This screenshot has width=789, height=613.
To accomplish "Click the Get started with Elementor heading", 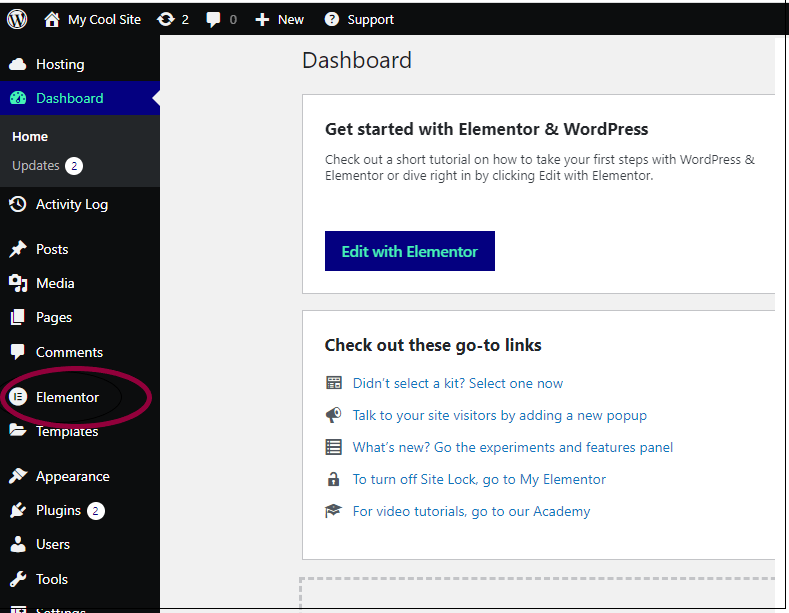I will pyautogui.click(x=487, y=129).
